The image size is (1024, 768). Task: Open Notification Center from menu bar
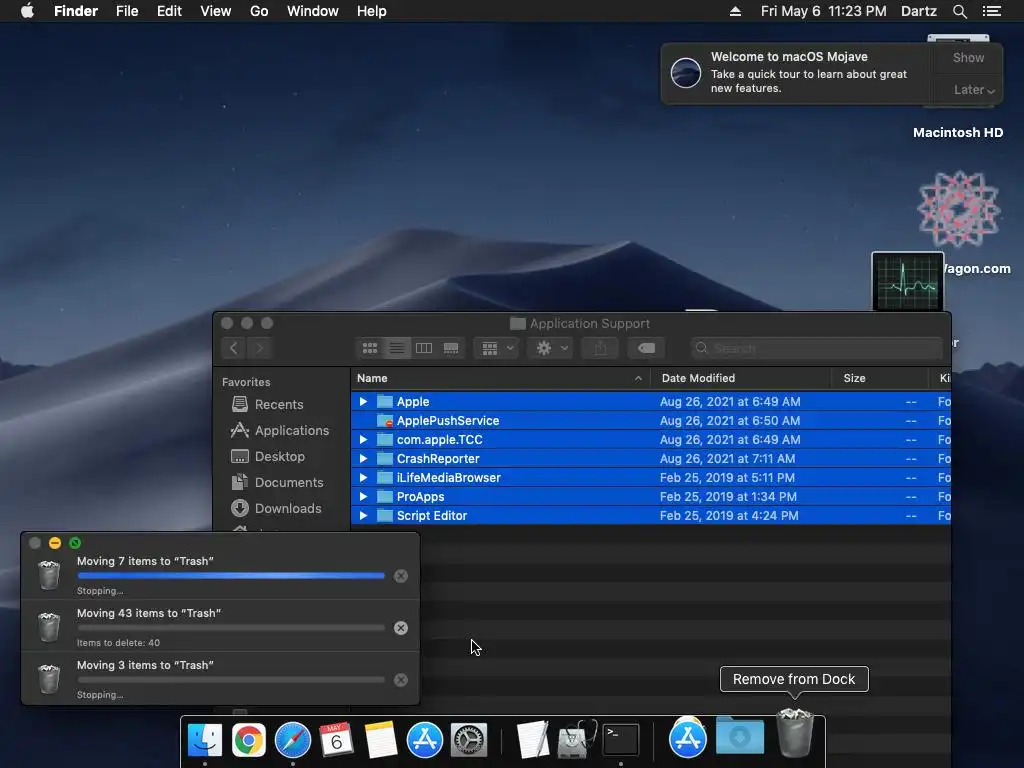(991, 11)
